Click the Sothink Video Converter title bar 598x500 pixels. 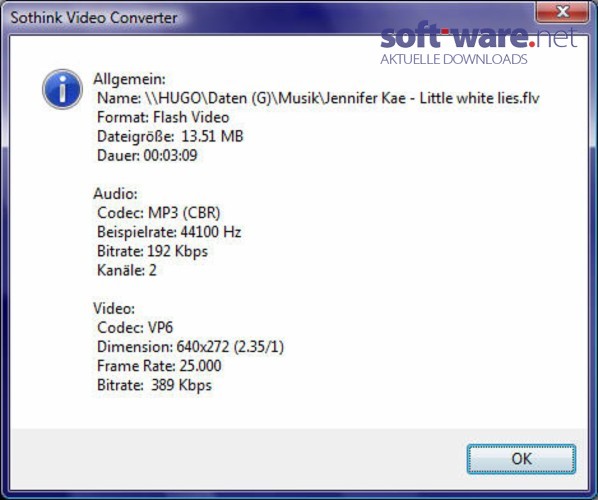pyautogui.click(x=267, y=17)
